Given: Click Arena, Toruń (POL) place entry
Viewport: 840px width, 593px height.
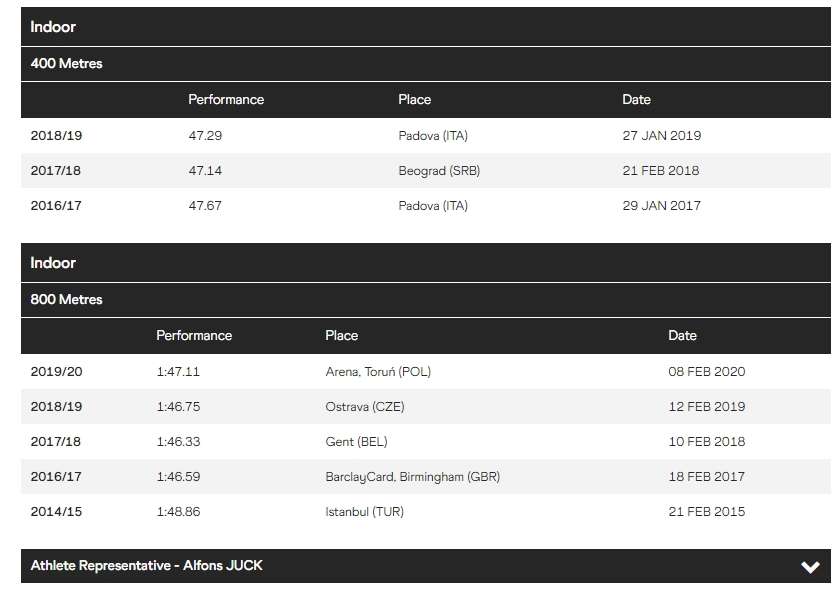Looking at the screenshot, I should 378,372.
